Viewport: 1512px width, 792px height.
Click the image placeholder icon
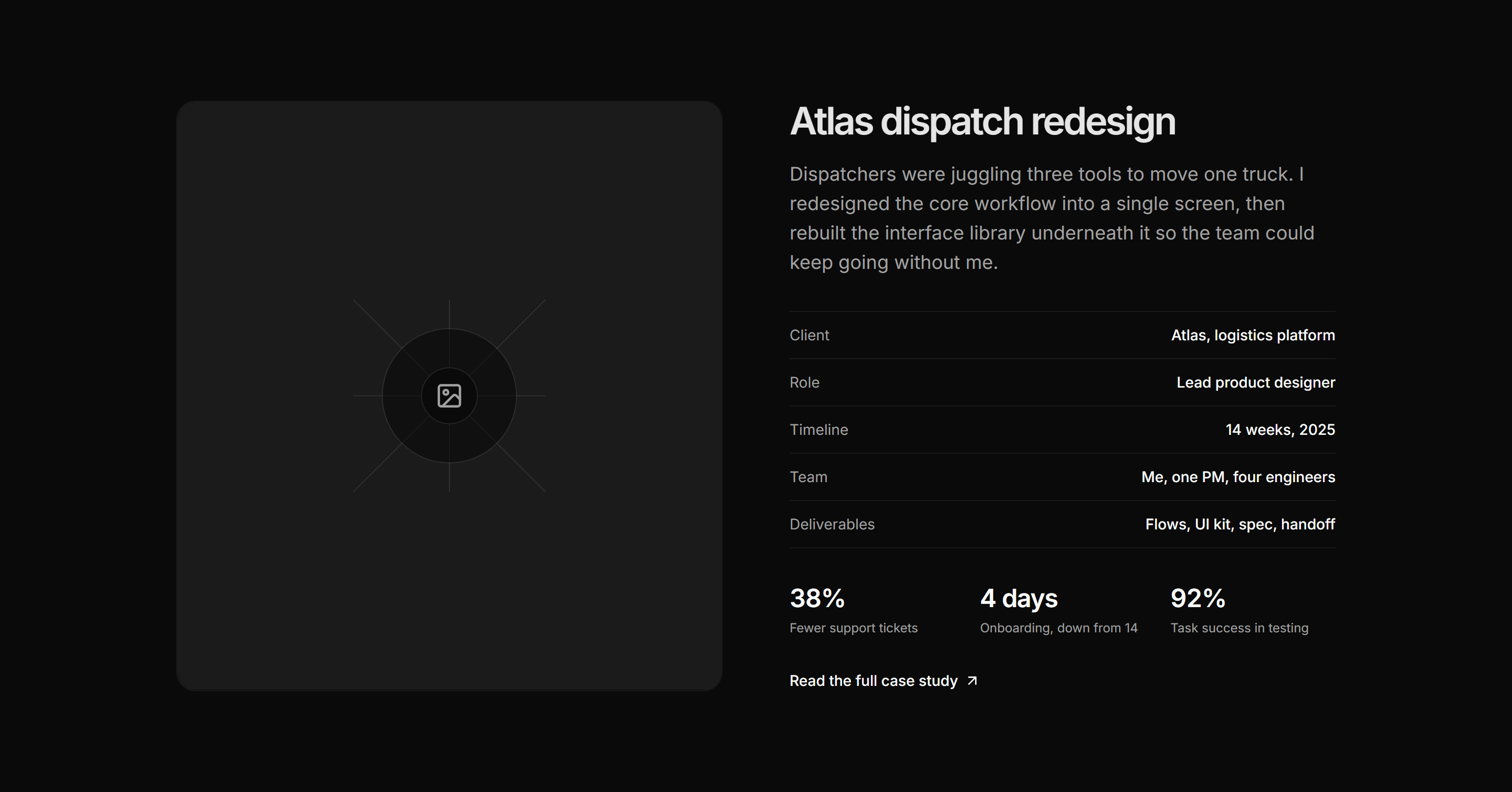pos(449,395)
